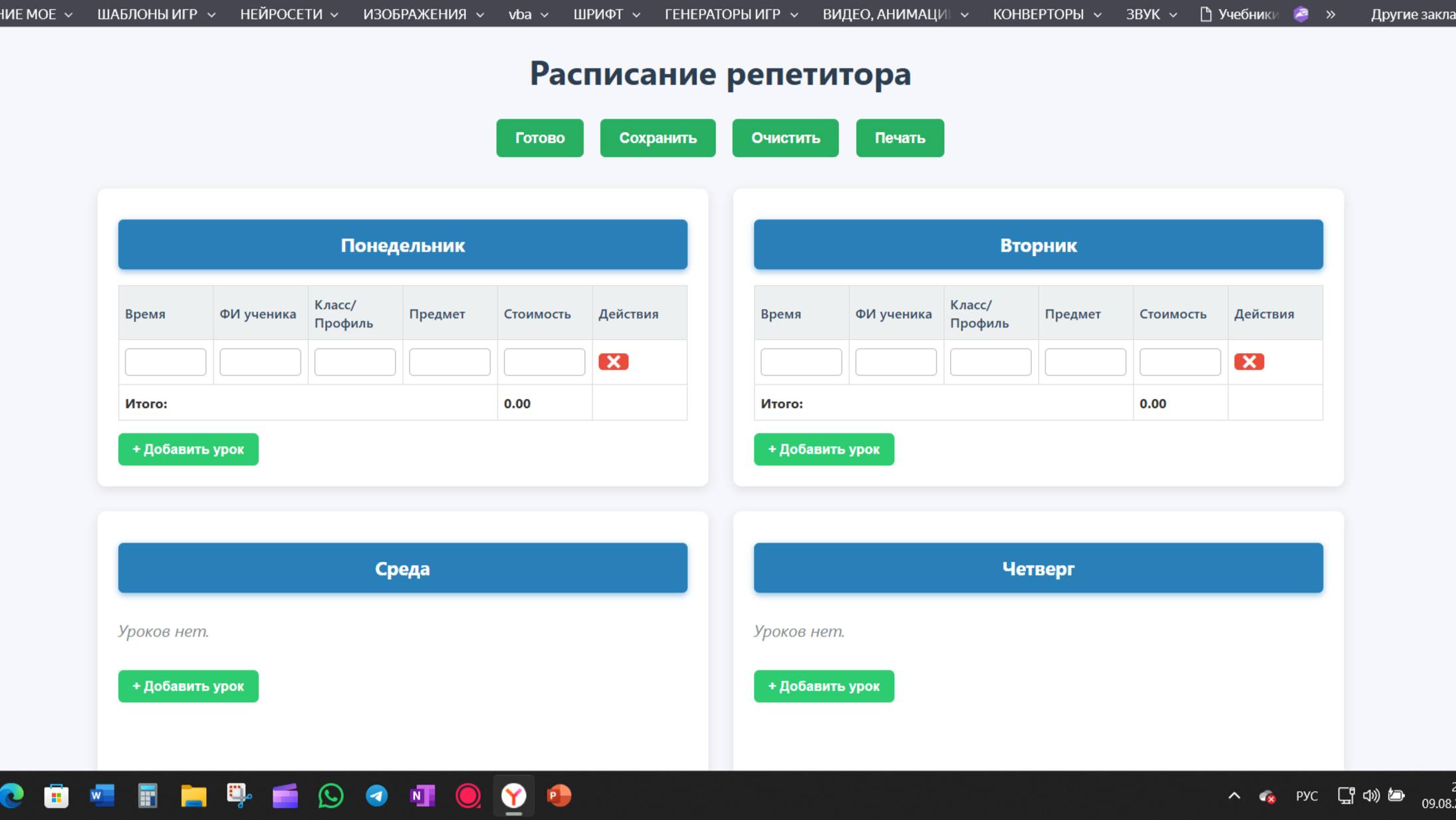Click the Сохранить button

(658, 138)
